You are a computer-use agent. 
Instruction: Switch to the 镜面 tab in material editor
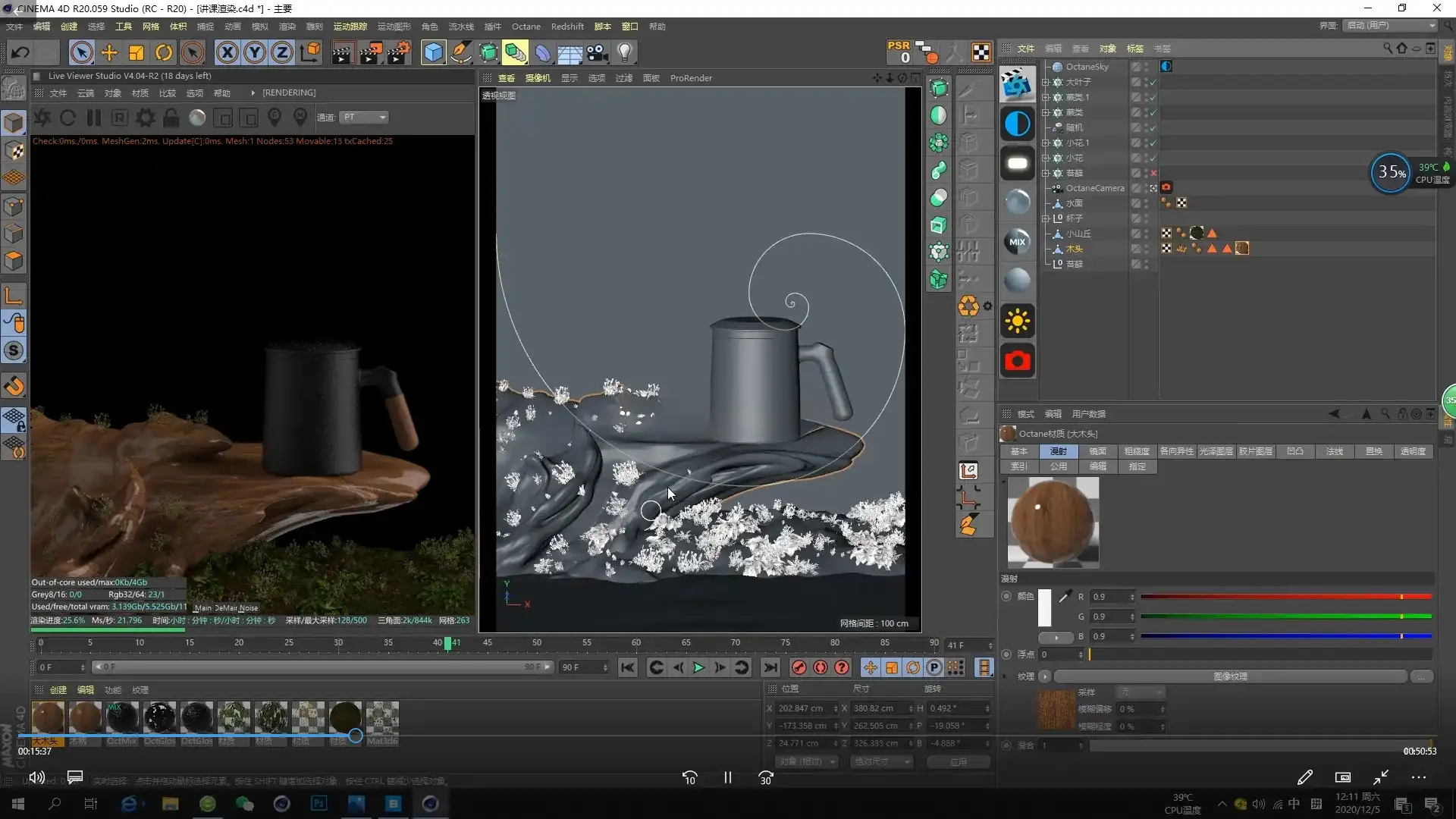point(1099,451)
